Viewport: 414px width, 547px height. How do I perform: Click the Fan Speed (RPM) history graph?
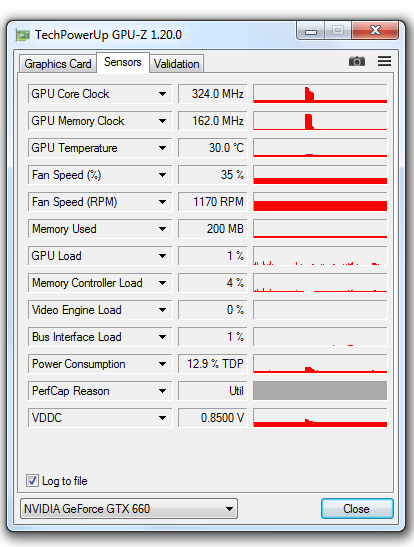pos(320,202)
